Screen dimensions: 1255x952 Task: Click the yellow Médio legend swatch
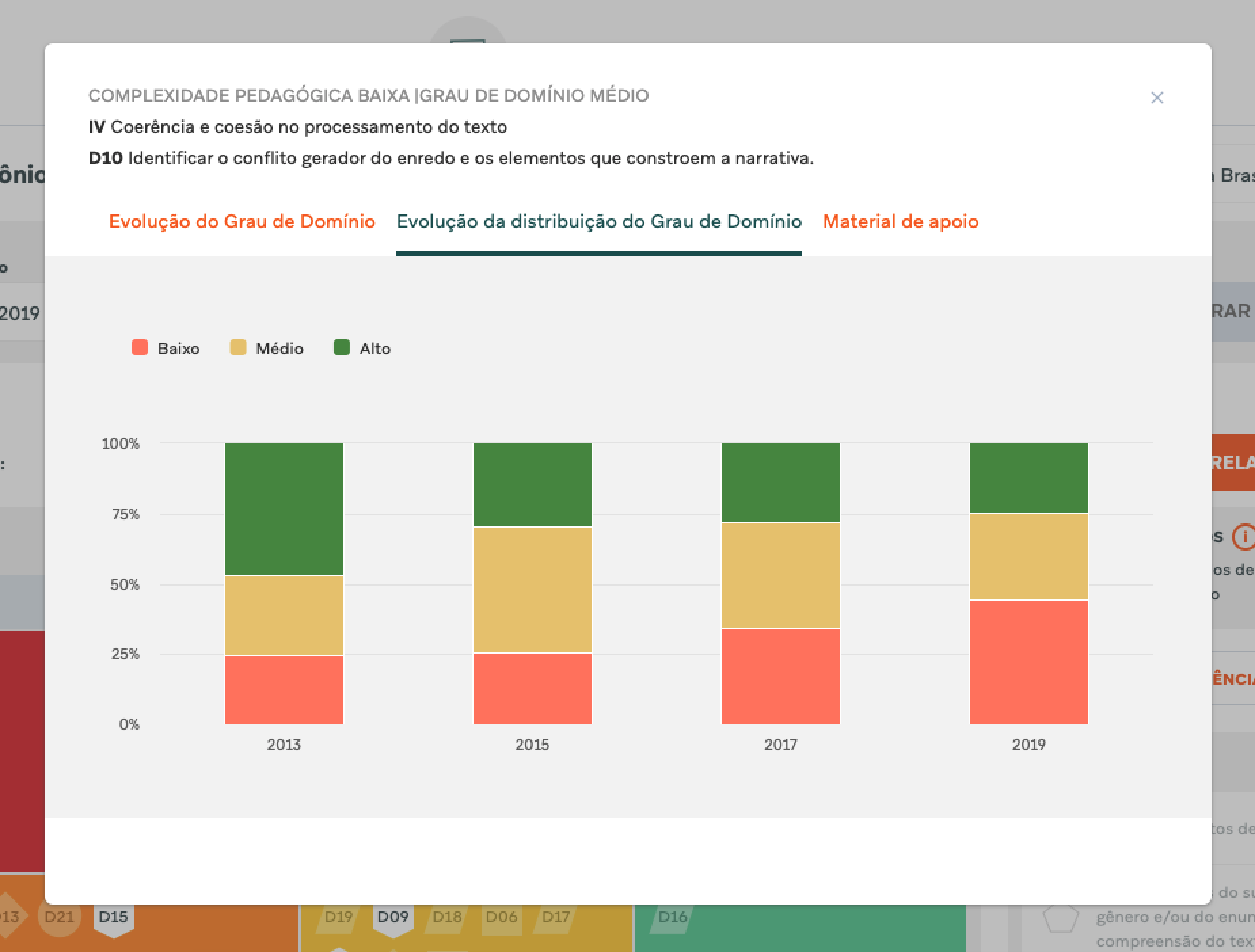coord(238,347)
